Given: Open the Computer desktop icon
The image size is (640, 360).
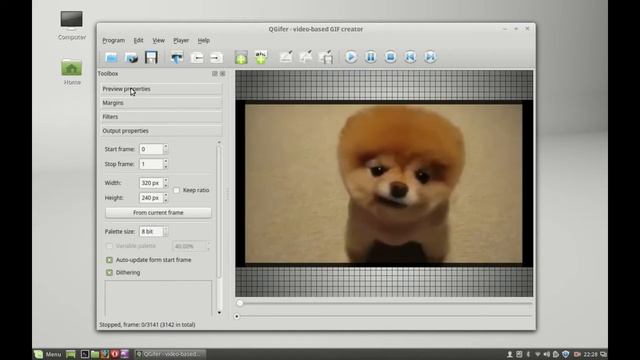Looking at the screenshot, I should (72, 26).
